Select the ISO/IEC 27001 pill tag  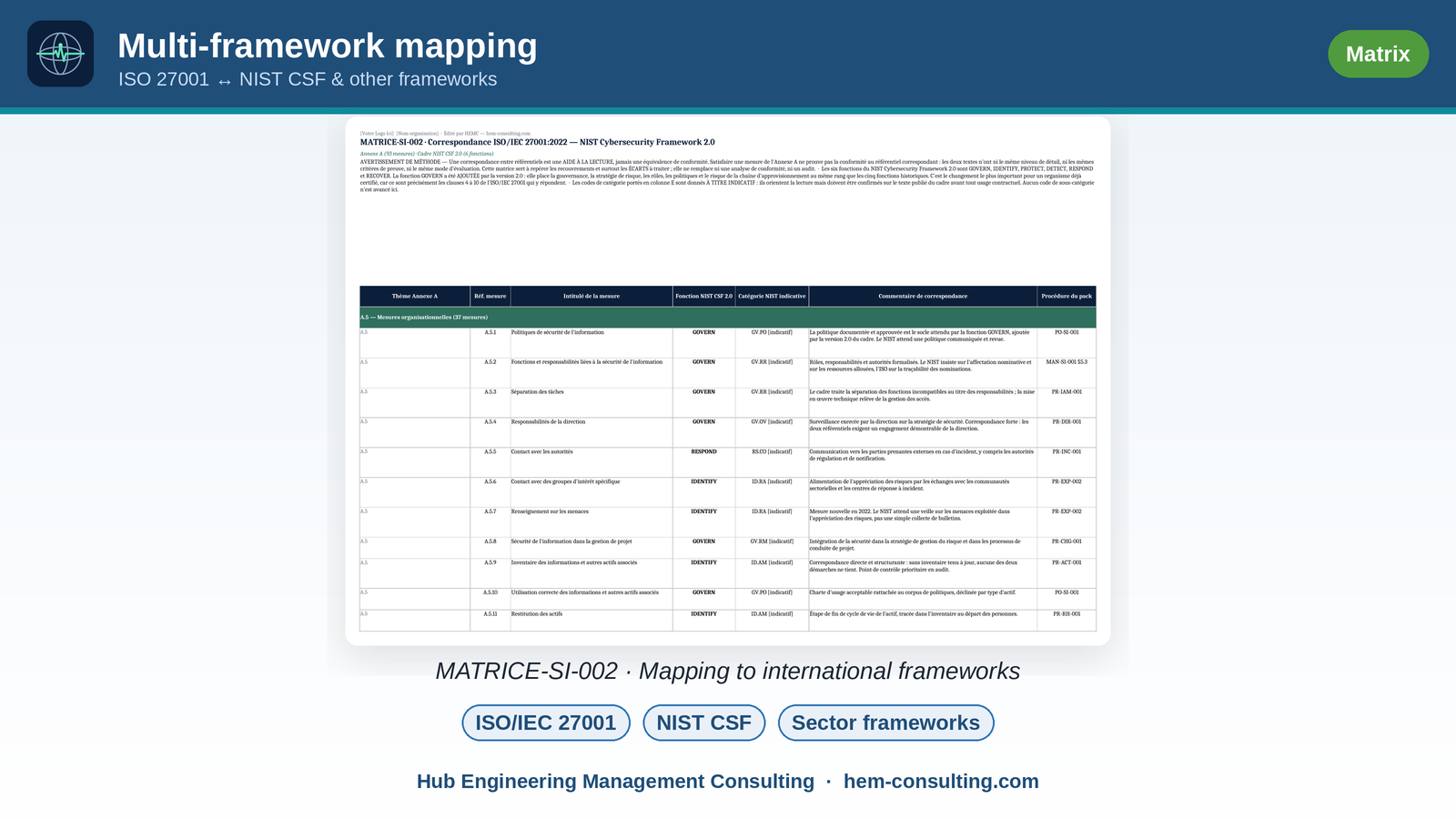pos(546,723)
